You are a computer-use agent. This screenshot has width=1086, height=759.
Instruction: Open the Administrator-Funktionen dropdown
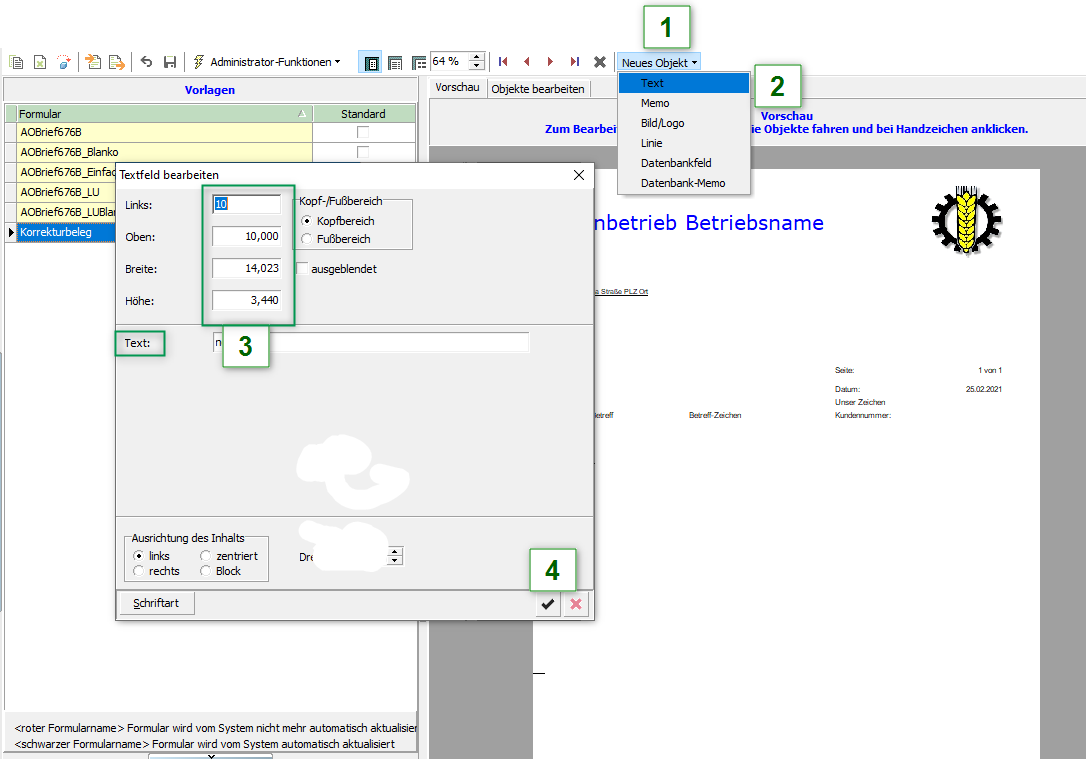pos(266,62)
